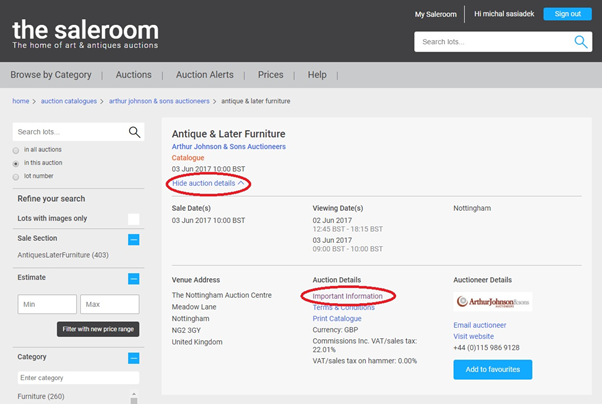This screenshot has width=602, height=404.
Task: Click Arthur Johnson & Sons logo thumbnail
Action: point(493,302)
